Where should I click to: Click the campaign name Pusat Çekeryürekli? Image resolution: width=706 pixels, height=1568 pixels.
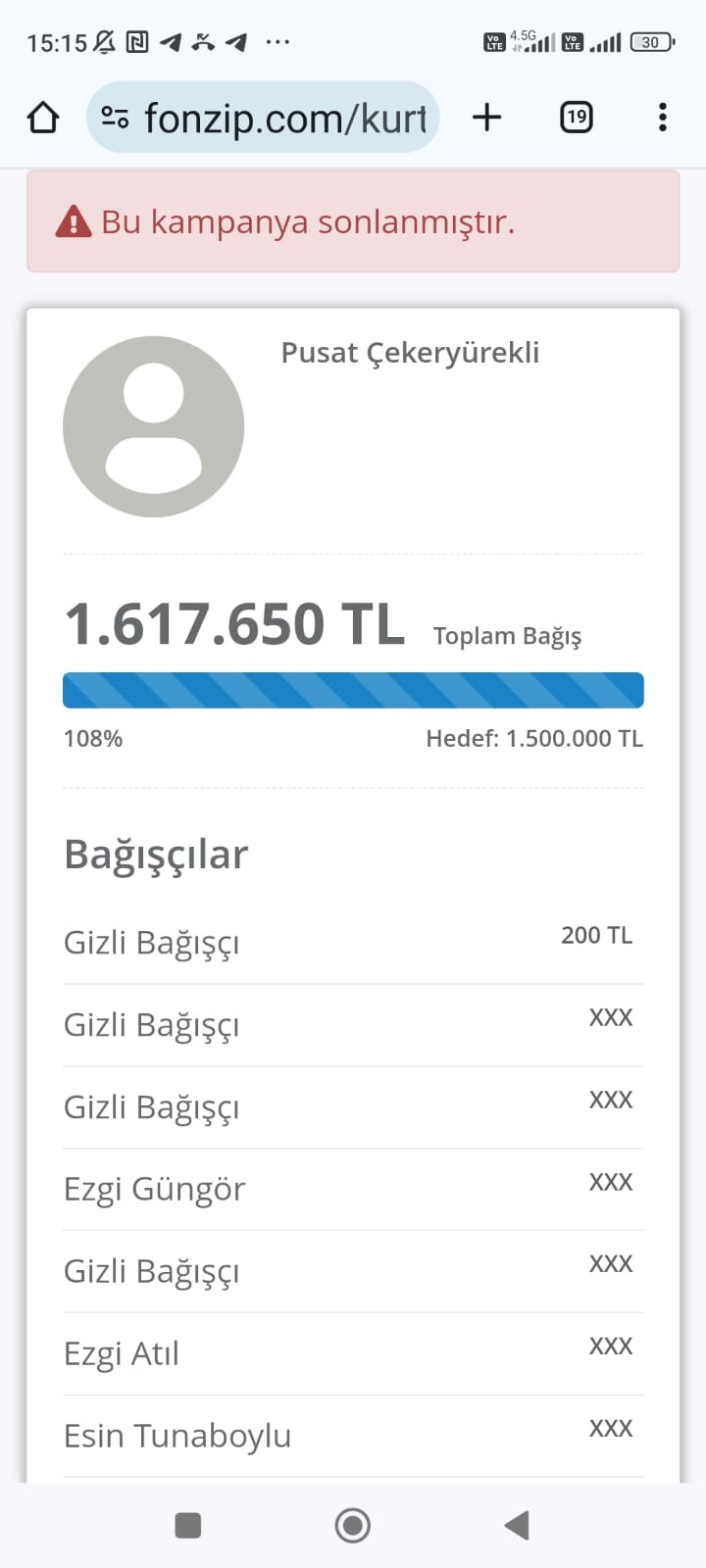pyautogui.click(x=410, y=353)
